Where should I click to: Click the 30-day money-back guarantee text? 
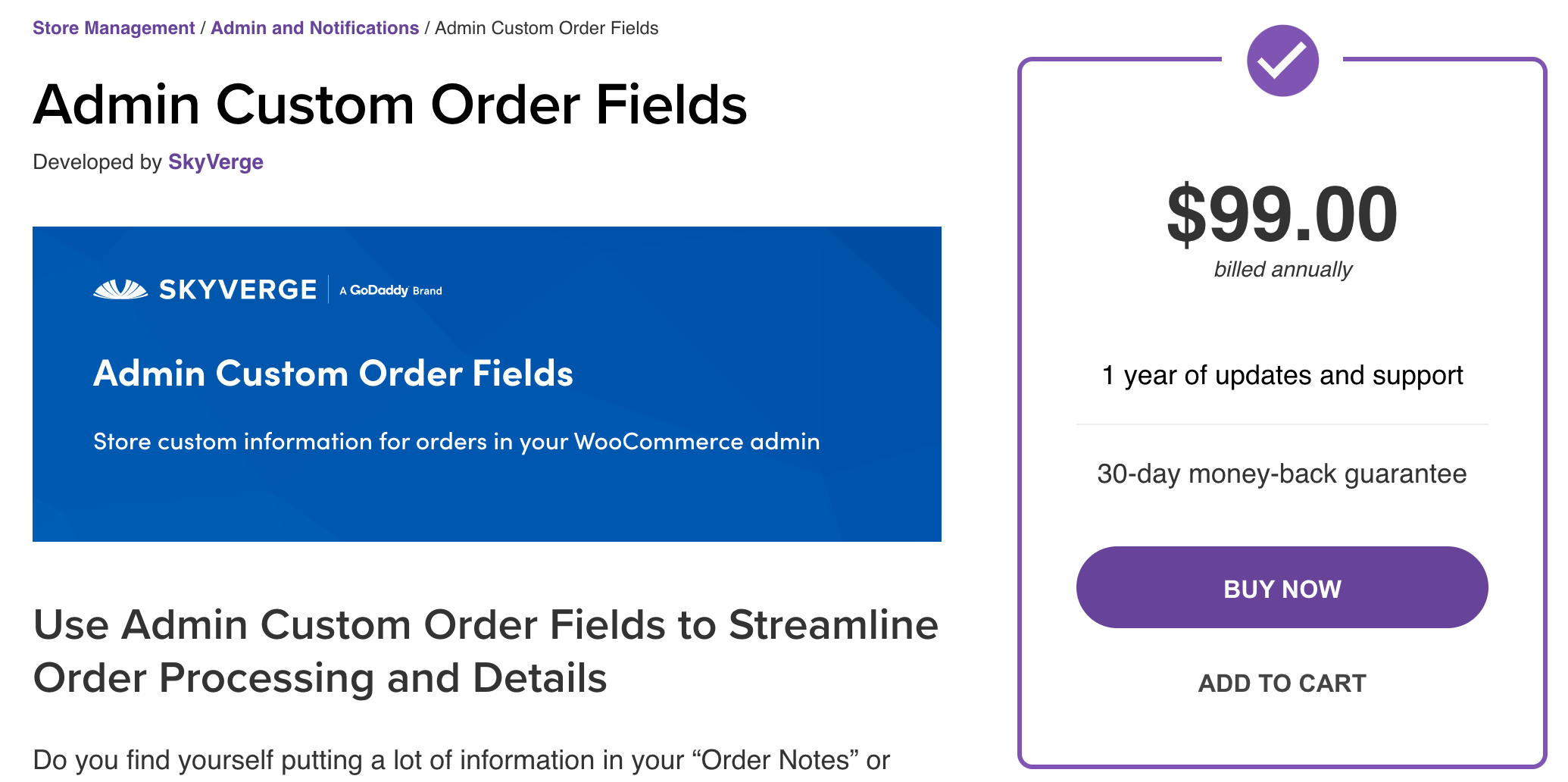[1282, 474]
